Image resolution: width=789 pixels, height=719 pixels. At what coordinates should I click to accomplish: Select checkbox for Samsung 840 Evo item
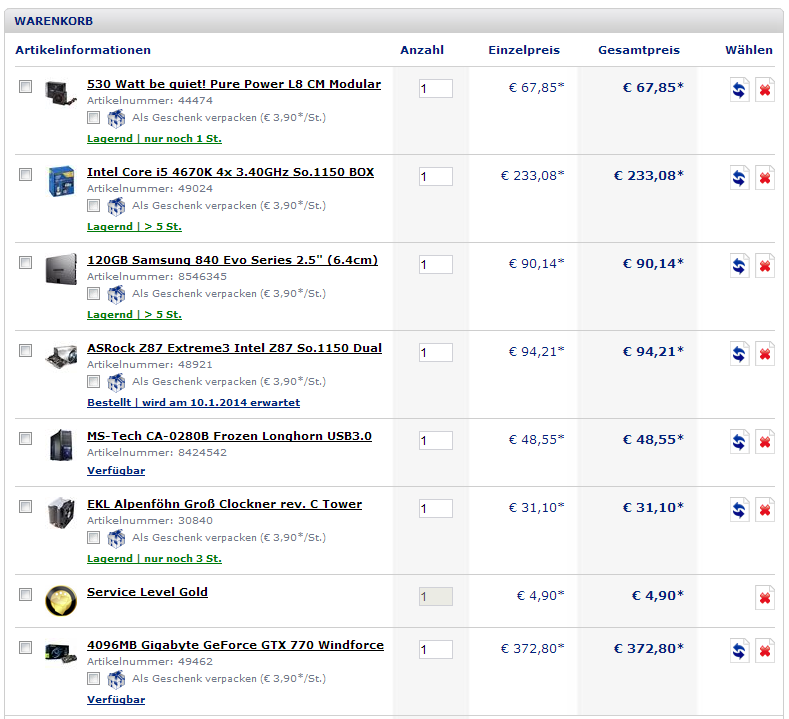[x=25, y=263]
